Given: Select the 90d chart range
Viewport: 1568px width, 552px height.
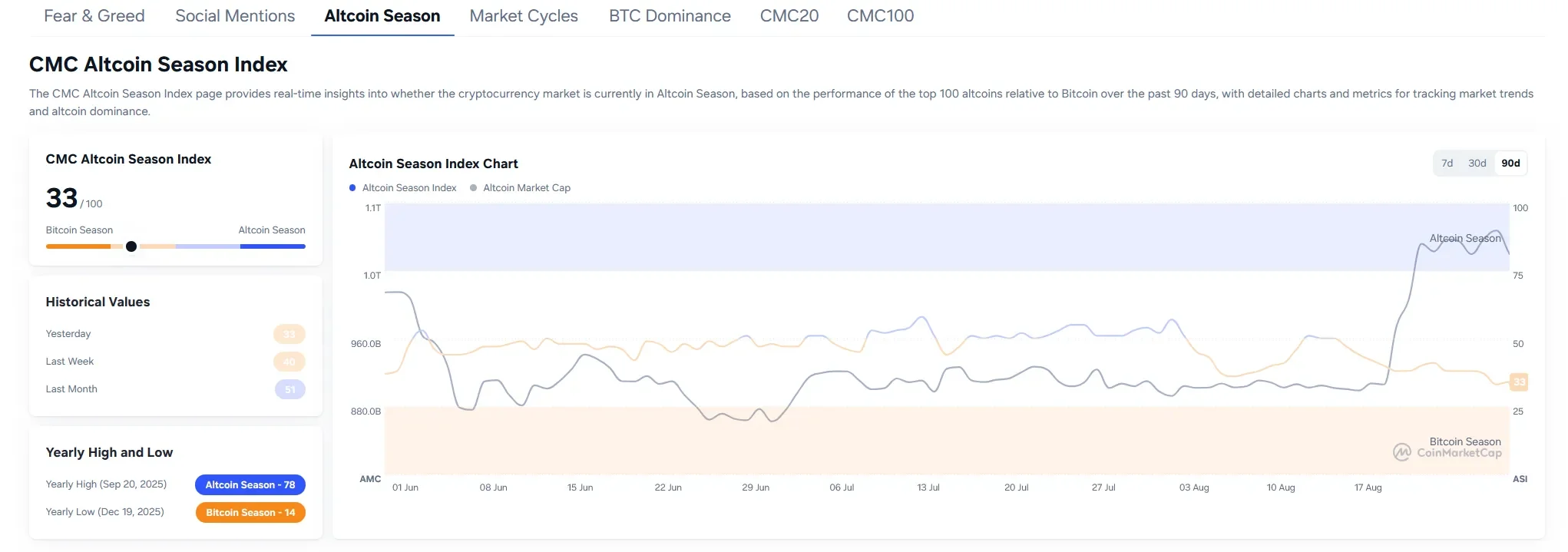Looking at the screenshot, I should pyautogui.click(x=1510, y=163).
